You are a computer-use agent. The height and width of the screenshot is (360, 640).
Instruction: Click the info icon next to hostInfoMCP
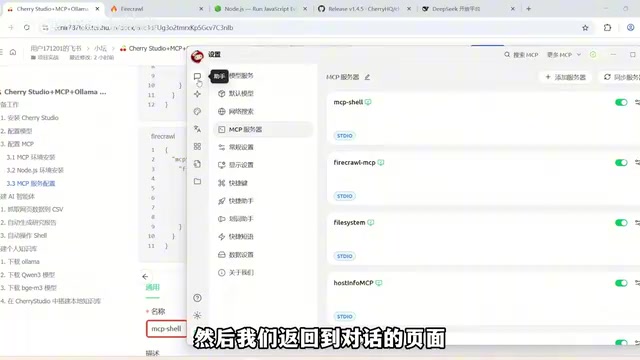click(379, 283)
